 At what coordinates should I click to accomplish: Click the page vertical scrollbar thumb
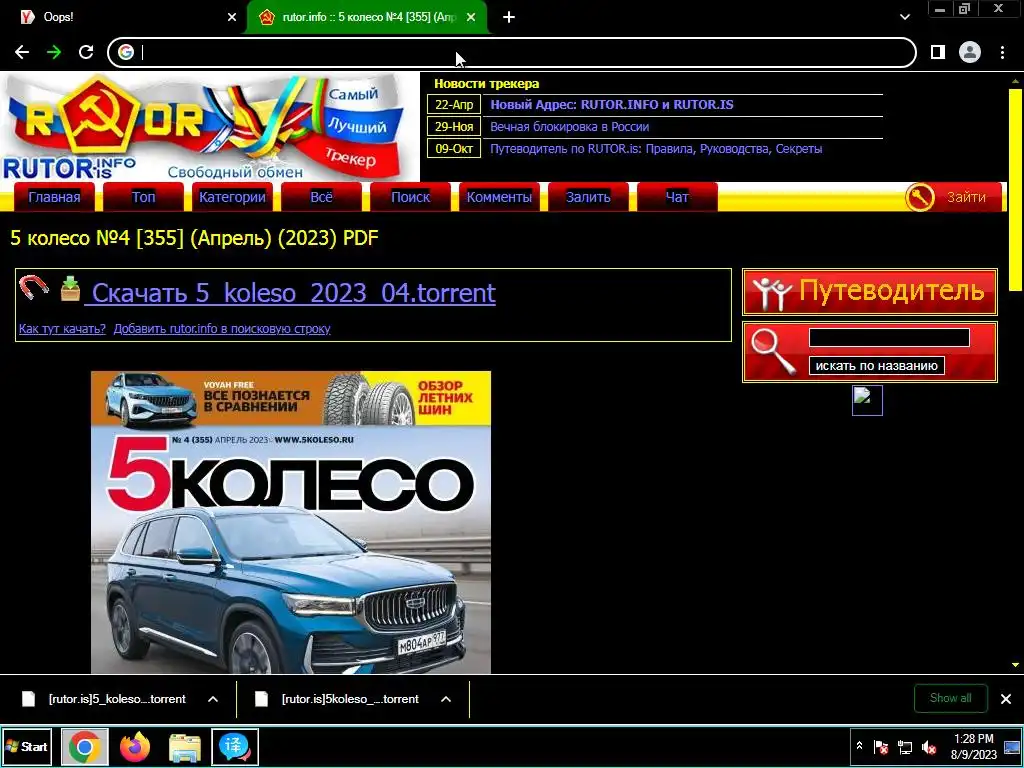coord(1015,189)
